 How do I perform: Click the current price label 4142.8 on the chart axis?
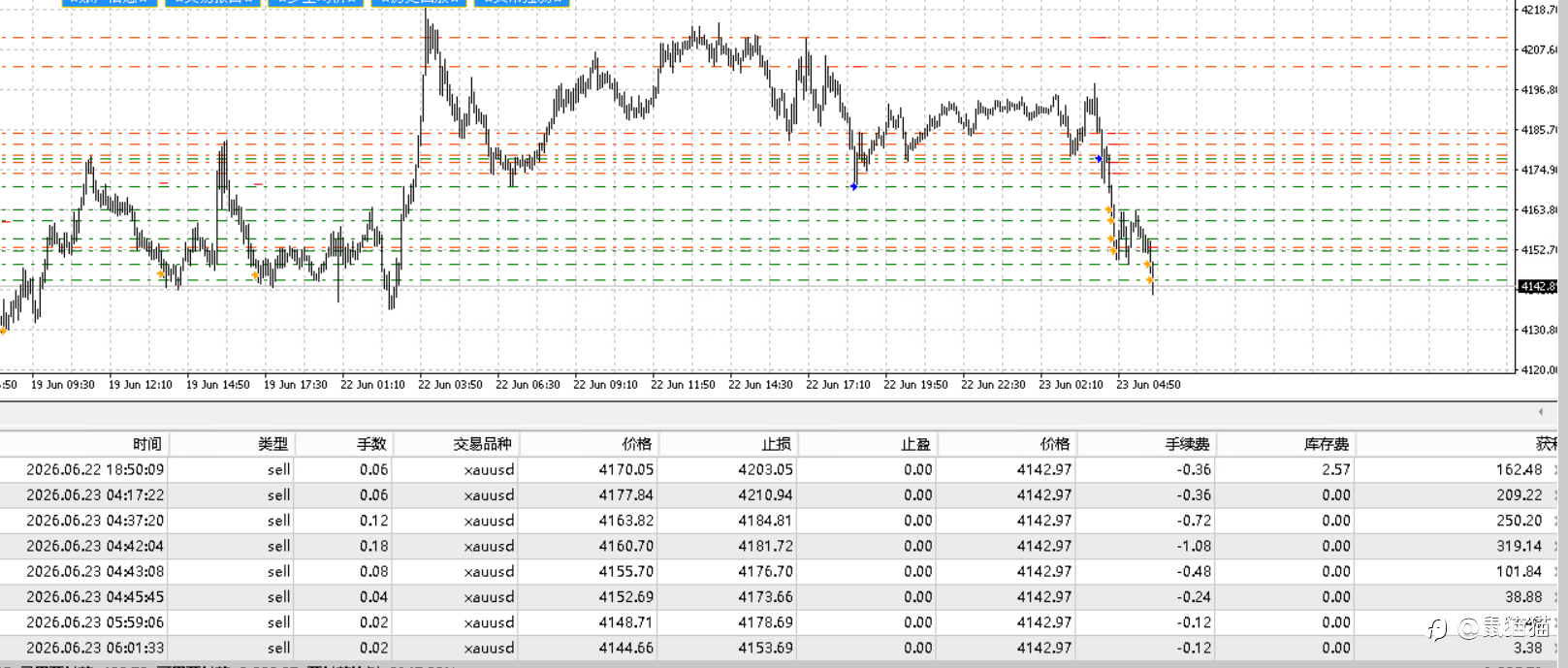(1538, 286)
